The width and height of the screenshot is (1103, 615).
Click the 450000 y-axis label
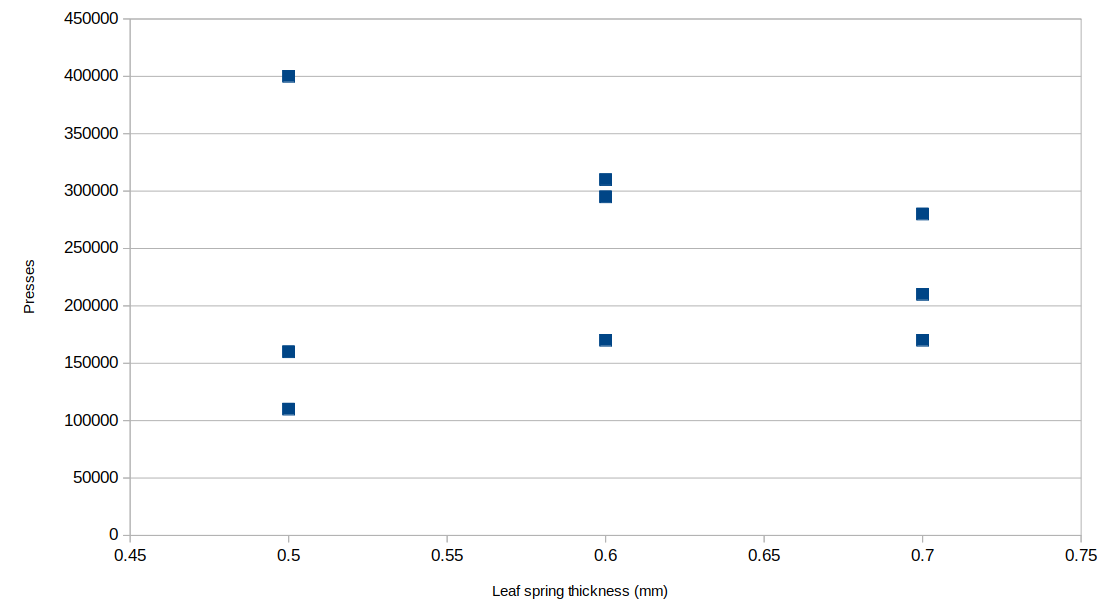pos(93,19)
